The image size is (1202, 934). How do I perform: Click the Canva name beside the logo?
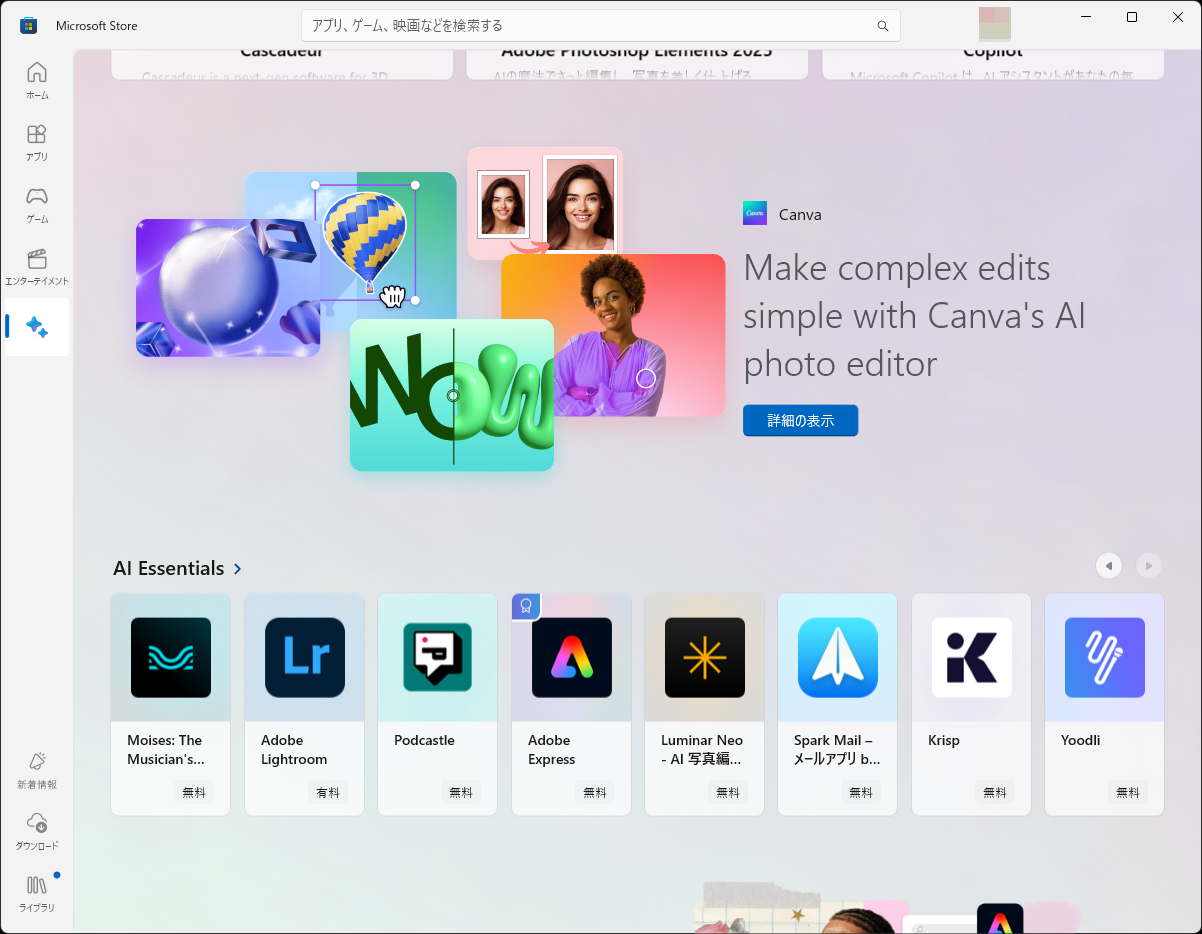pyautogui.click(x=800, y=214)
